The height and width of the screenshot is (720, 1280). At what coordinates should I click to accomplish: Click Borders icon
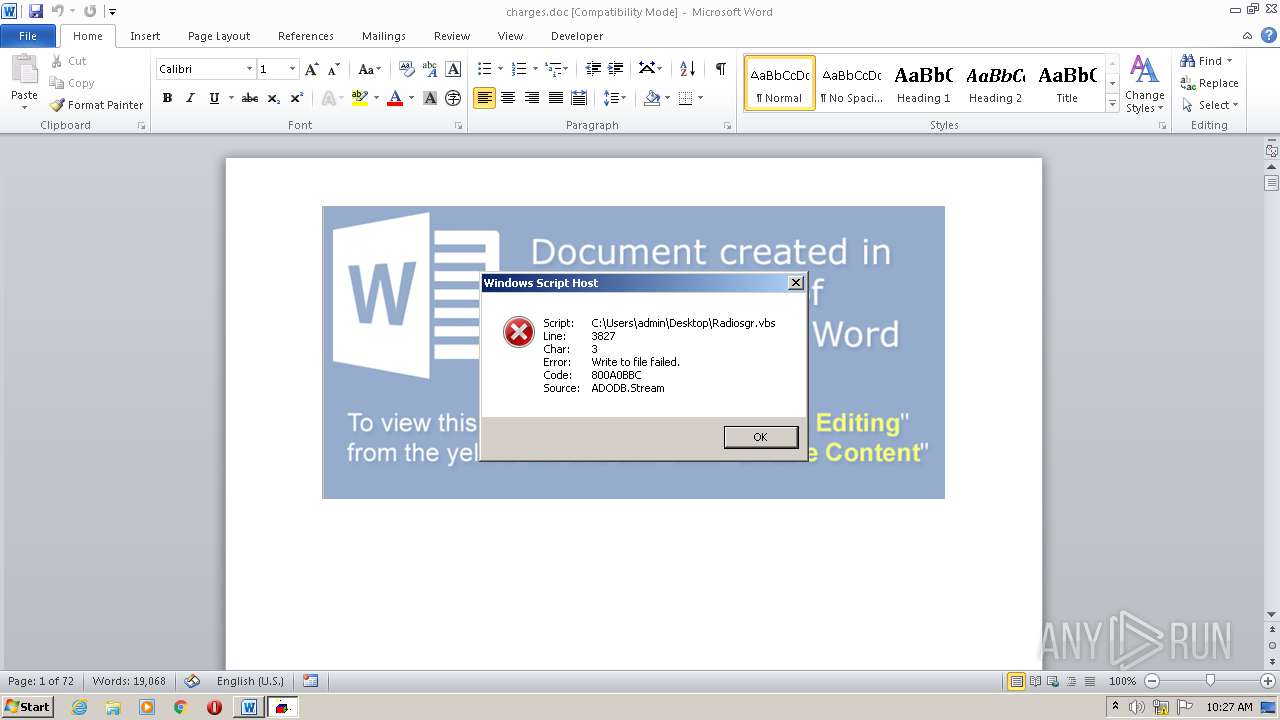(x=685, y=98)
